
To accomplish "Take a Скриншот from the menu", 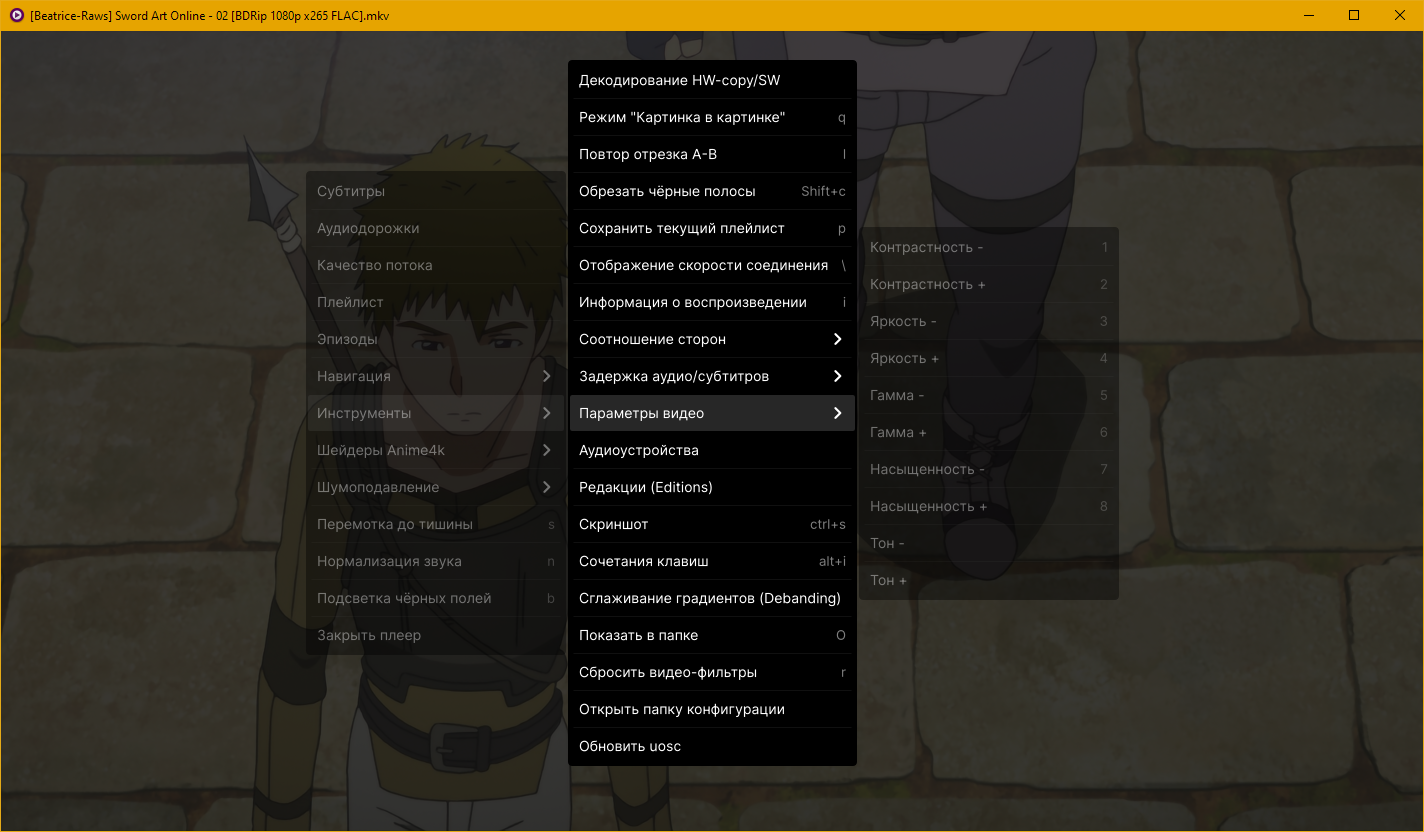I will pyautogui.click(x=712, y=524).
